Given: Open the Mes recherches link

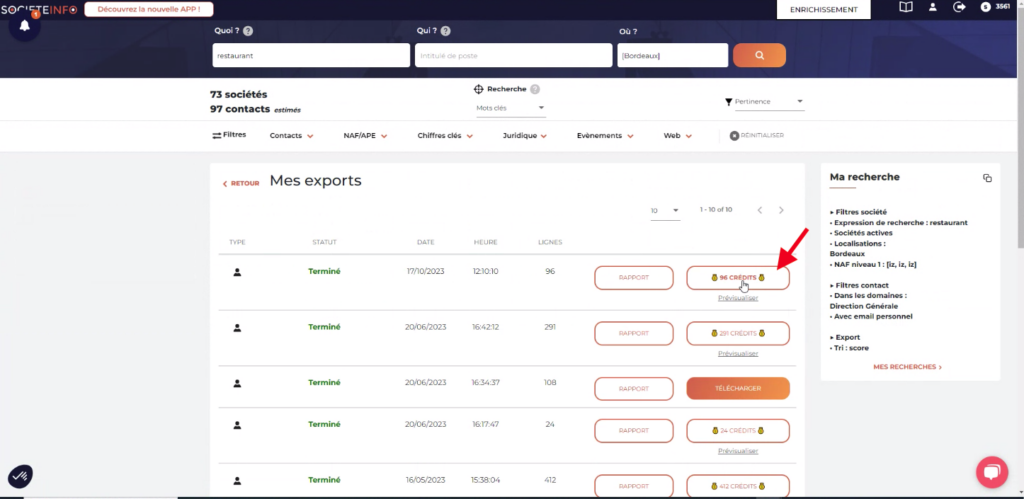Looking at the screenshot, I should tap(907, 367).
